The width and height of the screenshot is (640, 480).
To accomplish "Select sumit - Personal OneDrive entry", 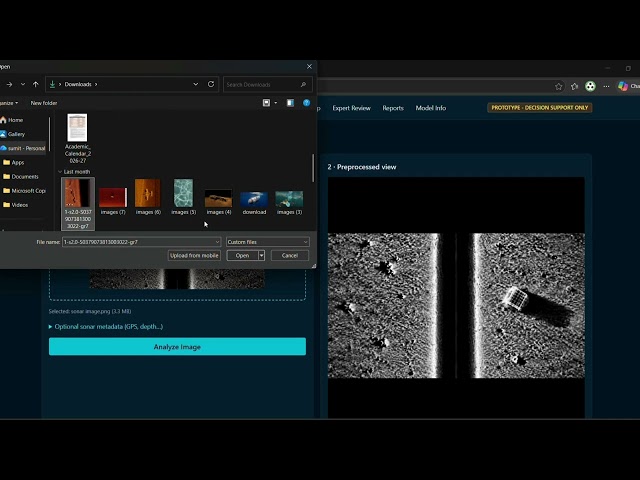I will click(23, 148).
